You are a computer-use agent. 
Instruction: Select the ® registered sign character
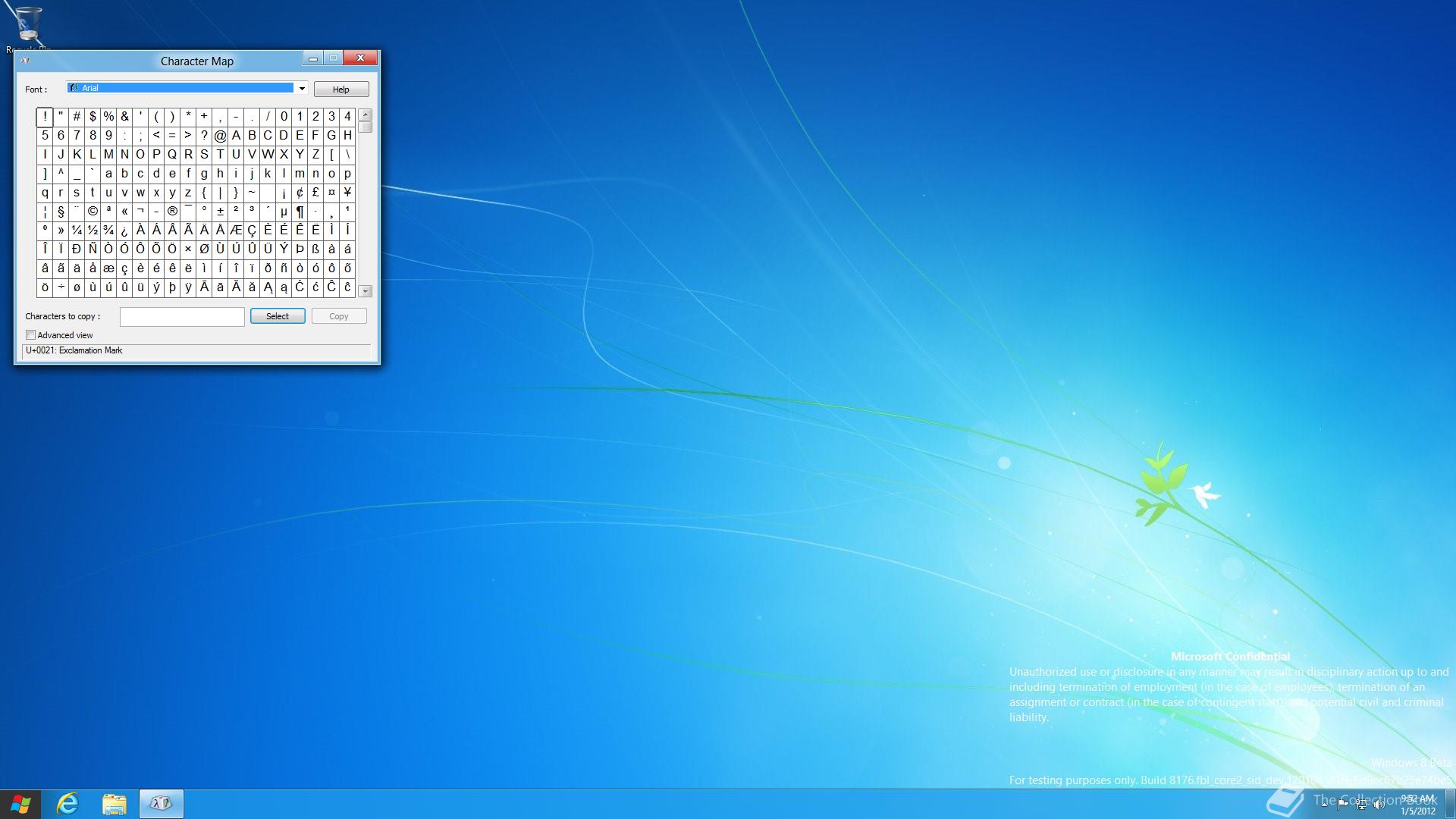172,212
